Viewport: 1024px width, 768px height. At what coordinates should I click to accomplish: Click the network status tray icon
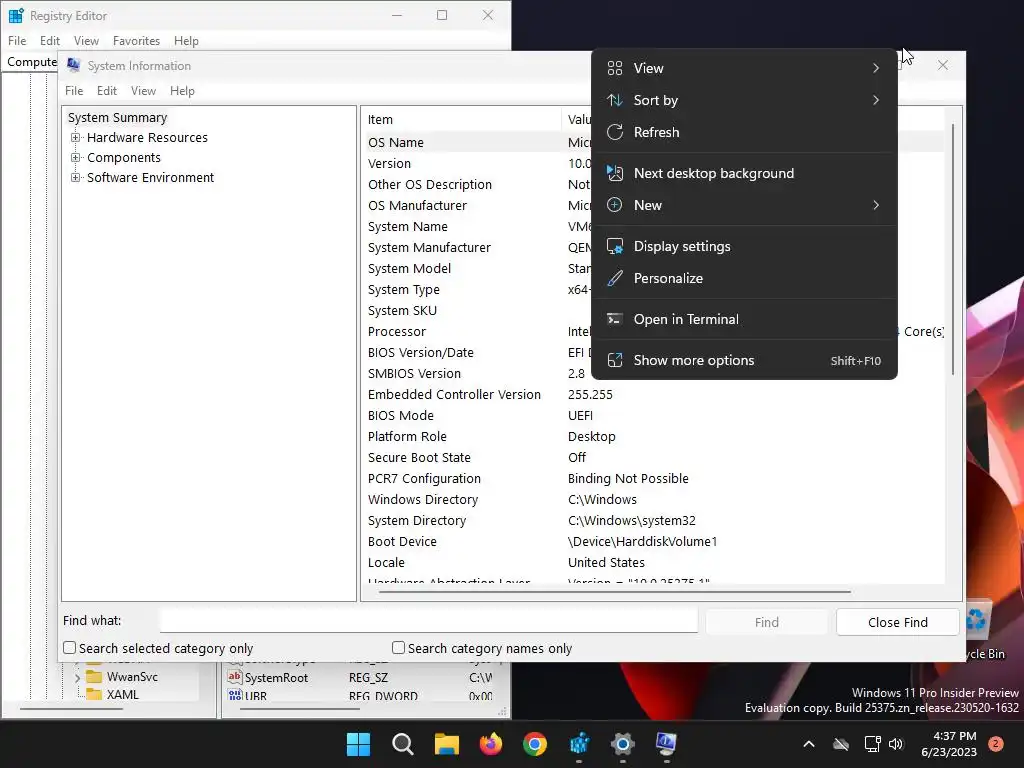[872, 744]
